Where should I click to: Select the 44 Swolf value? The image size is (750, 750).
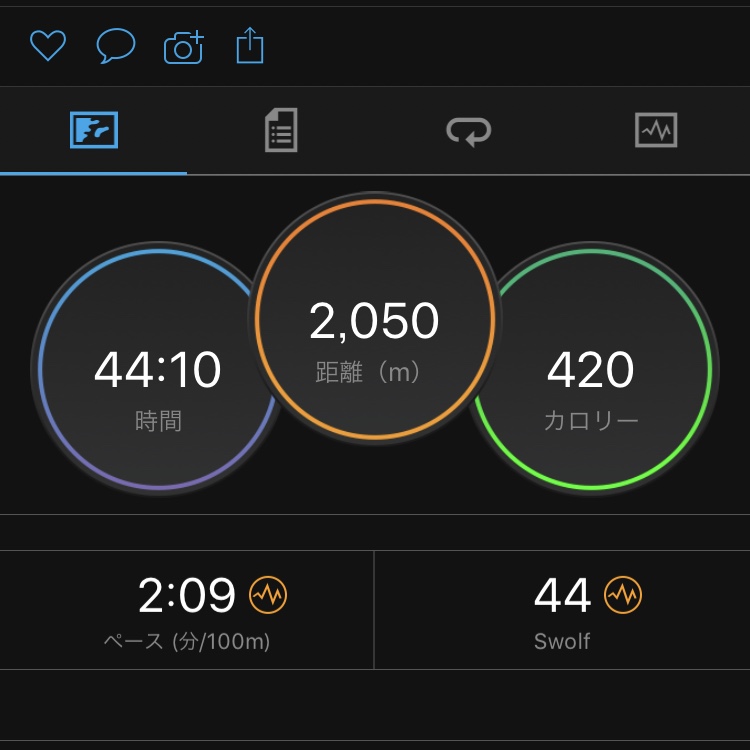click(x=562, y=595)
